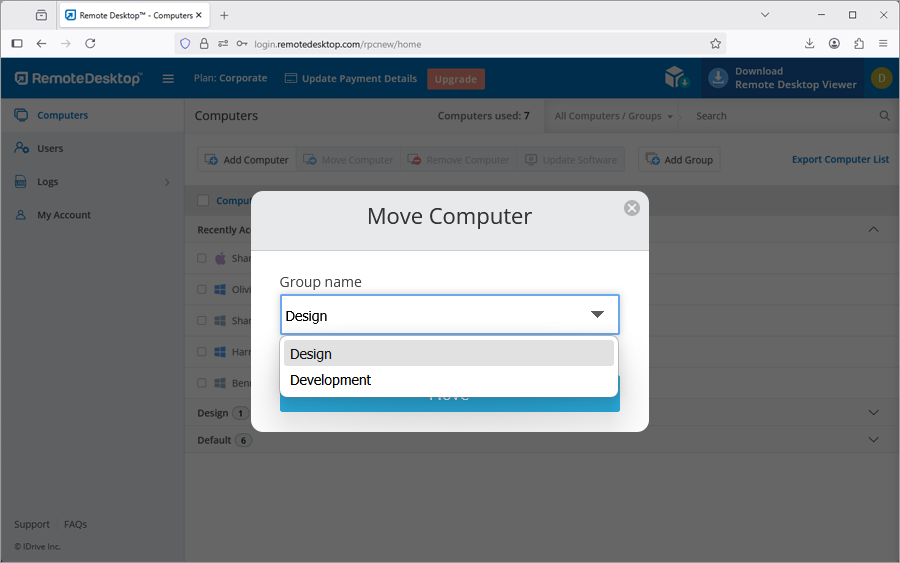This screenshot has width=900, height=563.
Task: Open the user profile avatar
Action: [880, 78]
